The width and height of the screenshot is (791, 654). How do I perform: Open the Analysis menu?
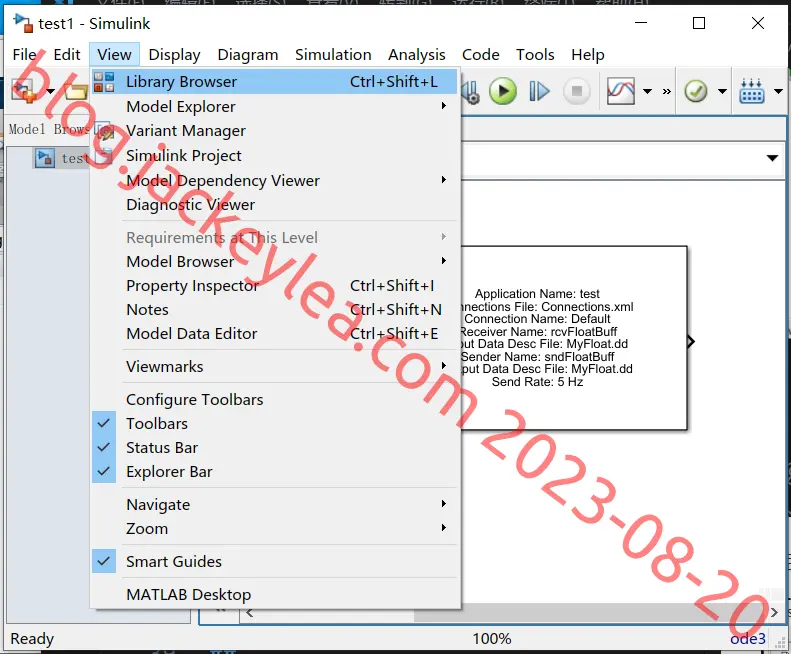coord(417,54)
